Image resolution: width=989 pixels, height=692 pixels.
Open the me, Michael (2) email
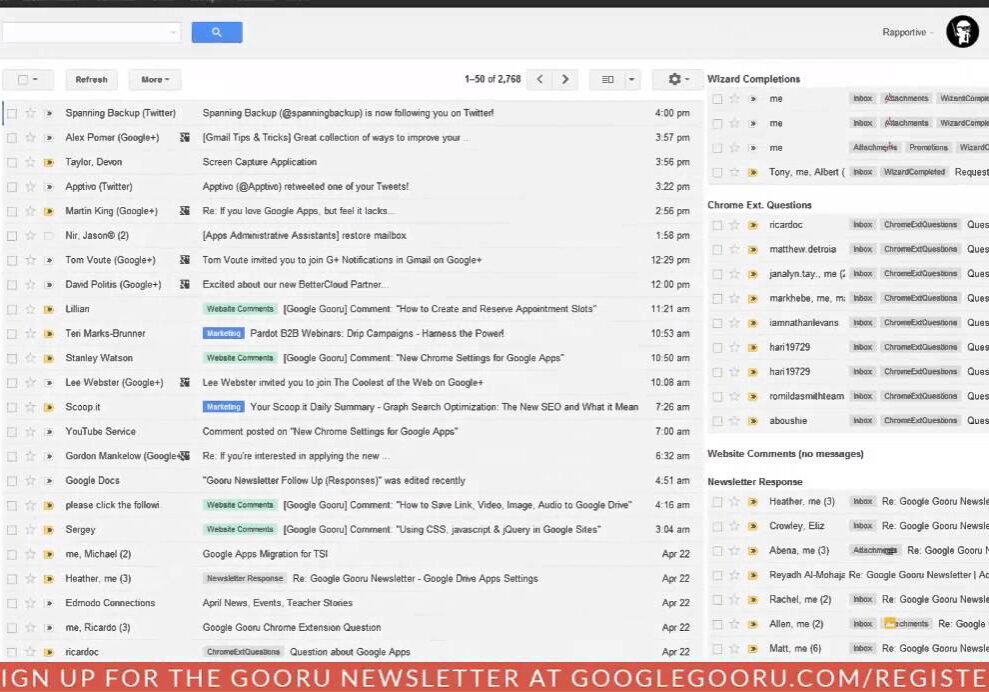click(x=353, y=554)
